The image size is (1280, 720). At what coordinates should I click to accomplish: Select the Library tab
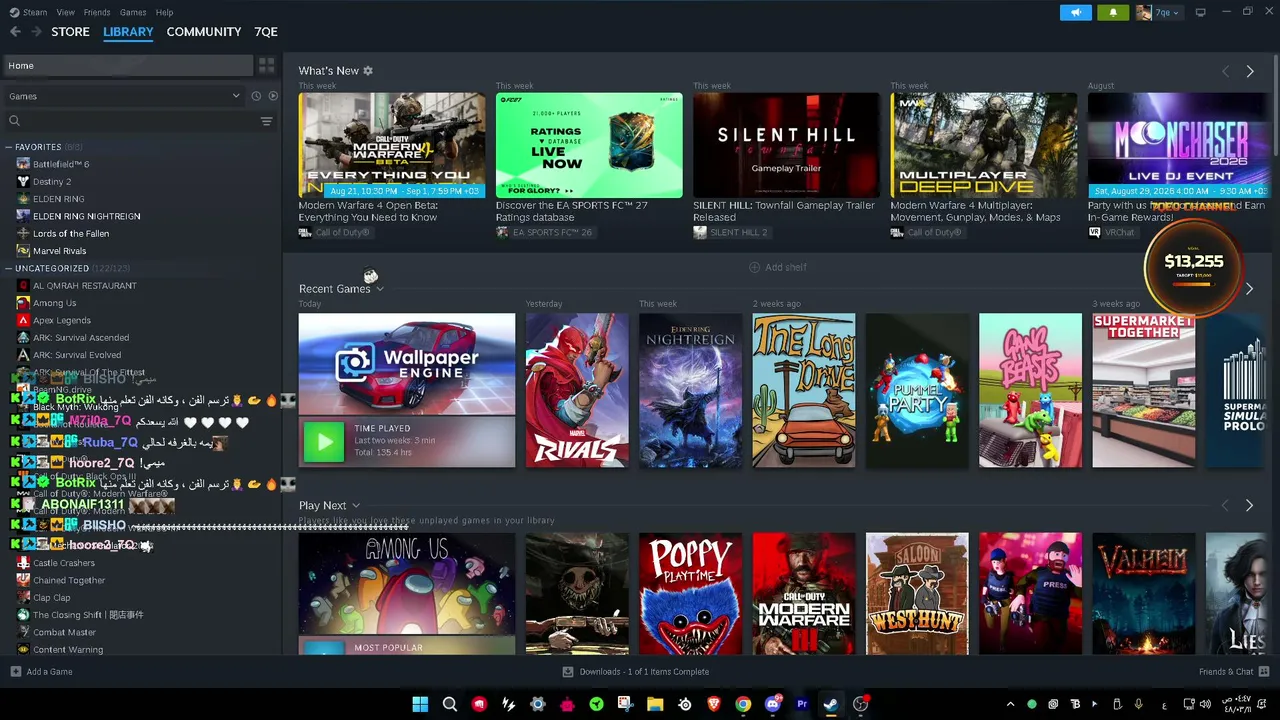coord(128,32)
